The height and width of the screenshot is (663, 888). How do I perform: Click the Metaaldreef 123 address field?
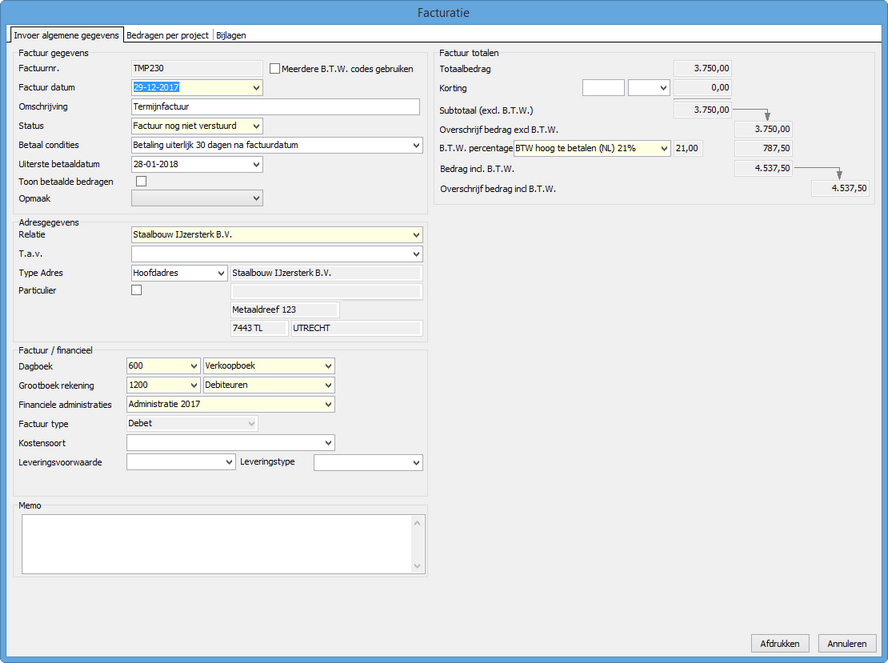coord(285,310)
